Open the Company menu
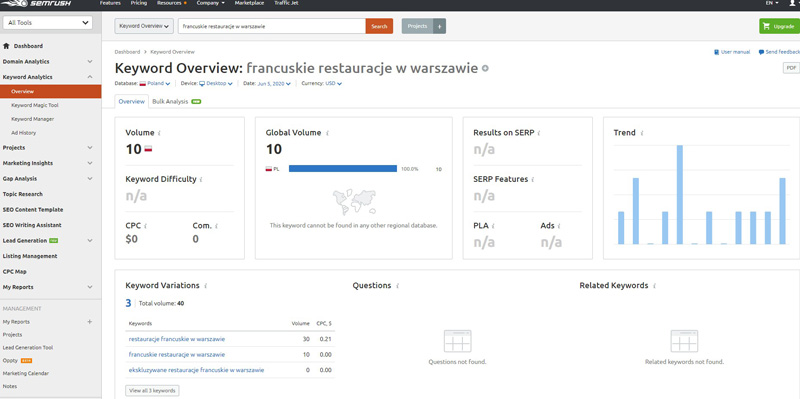800x399 pixels. point(210,3)
